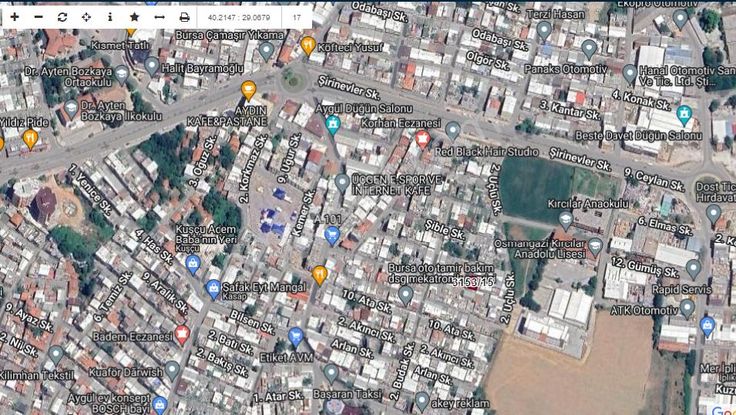The height and width of the screenshot is (415, 736).
Task: Click the Yıldız Pide restaurant marker
Action: coord(31,139)
